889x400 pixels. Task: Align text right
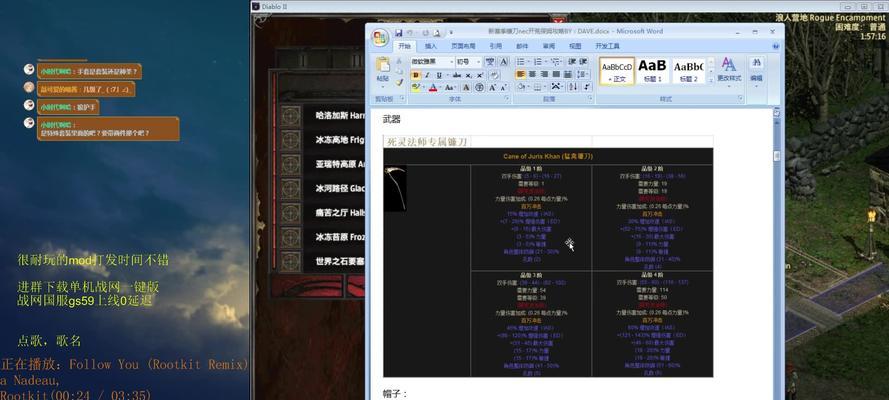[x=544, y=74]
